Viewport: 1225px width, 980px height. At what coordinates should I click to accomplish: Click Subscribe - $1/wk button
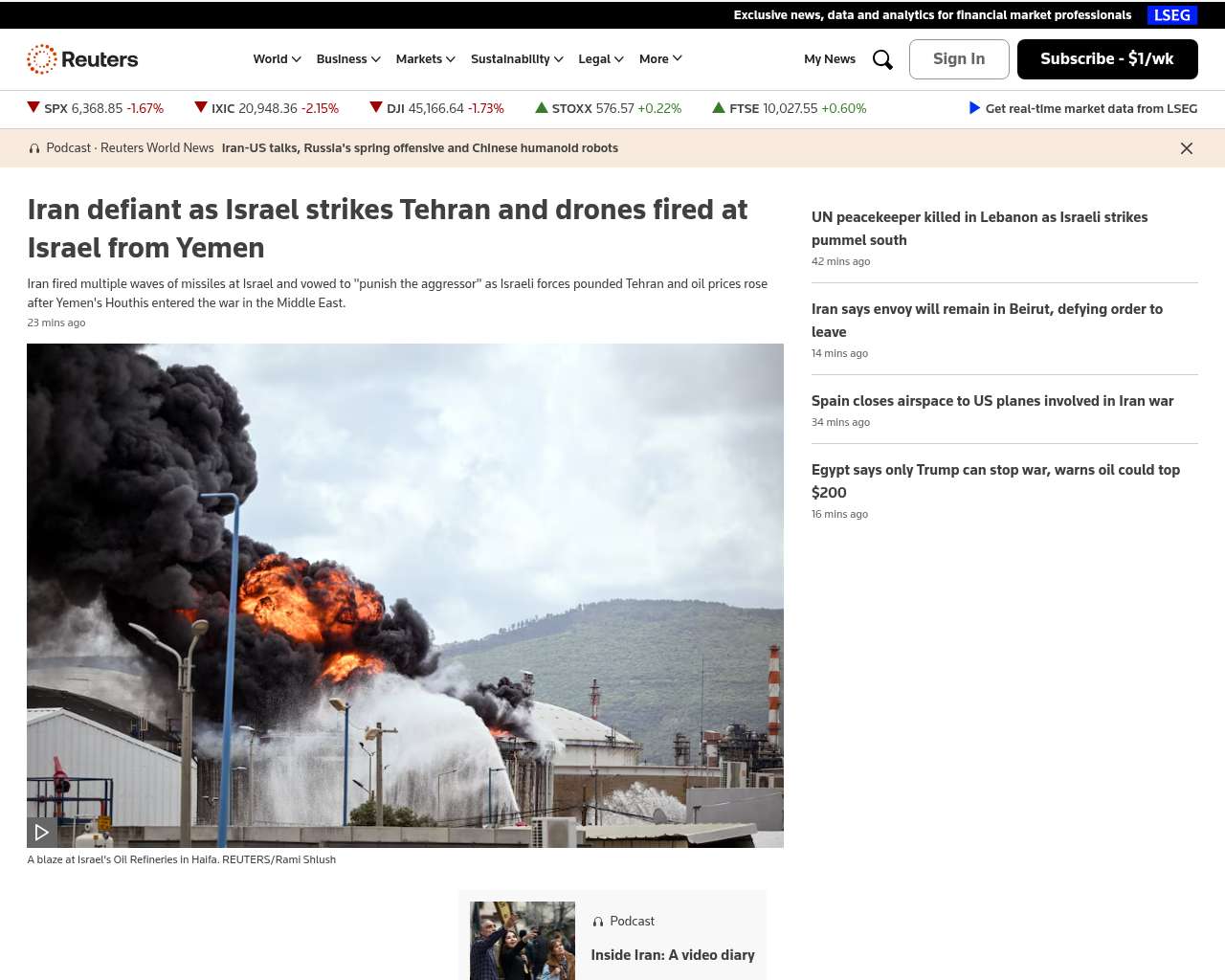[1107, 59]
